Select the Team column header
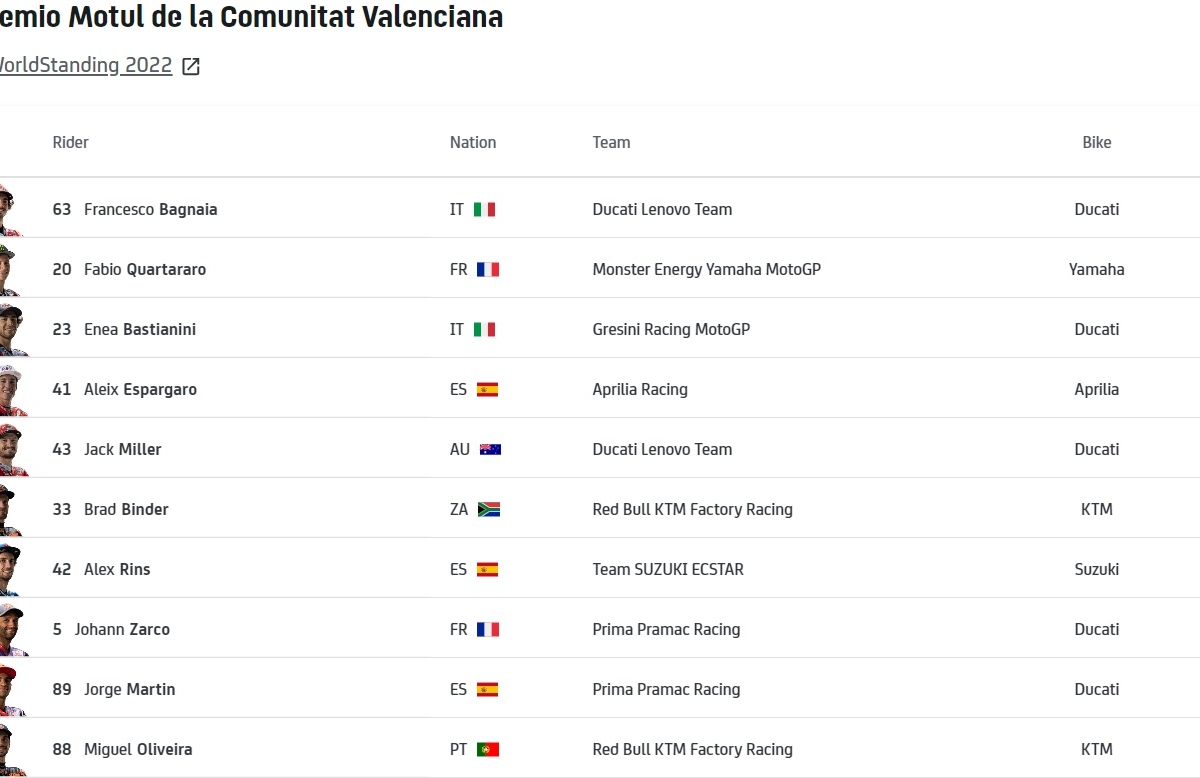The height and width of the screenshot is (778, 1200). [x=611, y=143]
